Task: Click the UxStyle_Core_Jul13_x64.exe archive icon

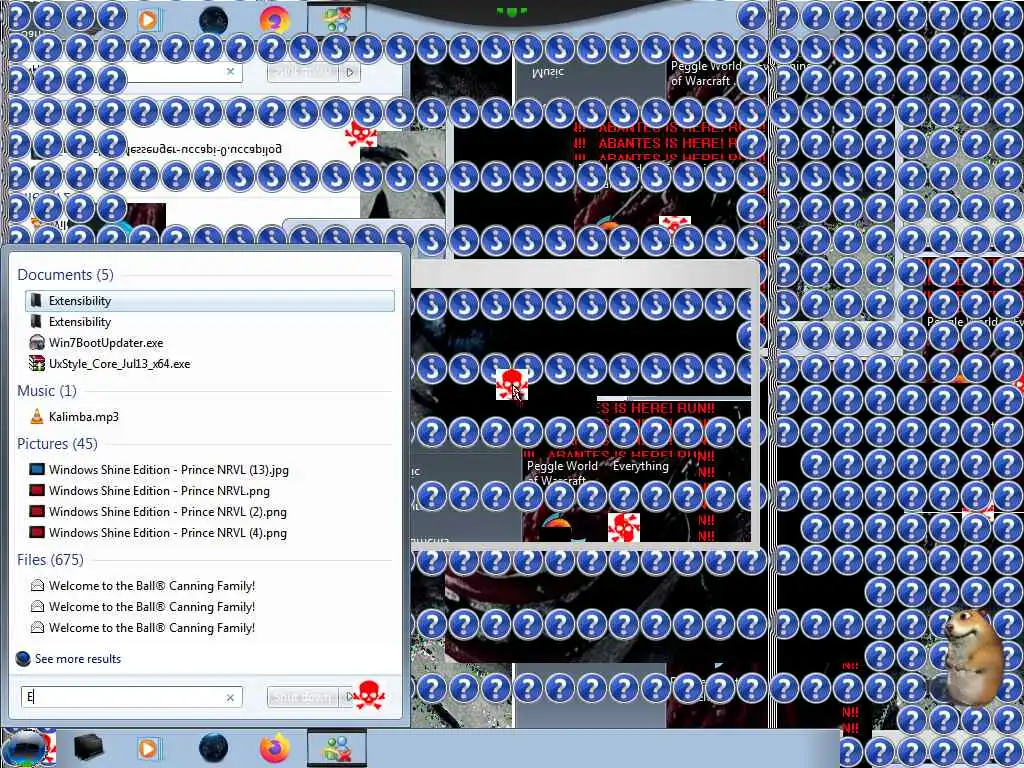Action: pos(37,364)
